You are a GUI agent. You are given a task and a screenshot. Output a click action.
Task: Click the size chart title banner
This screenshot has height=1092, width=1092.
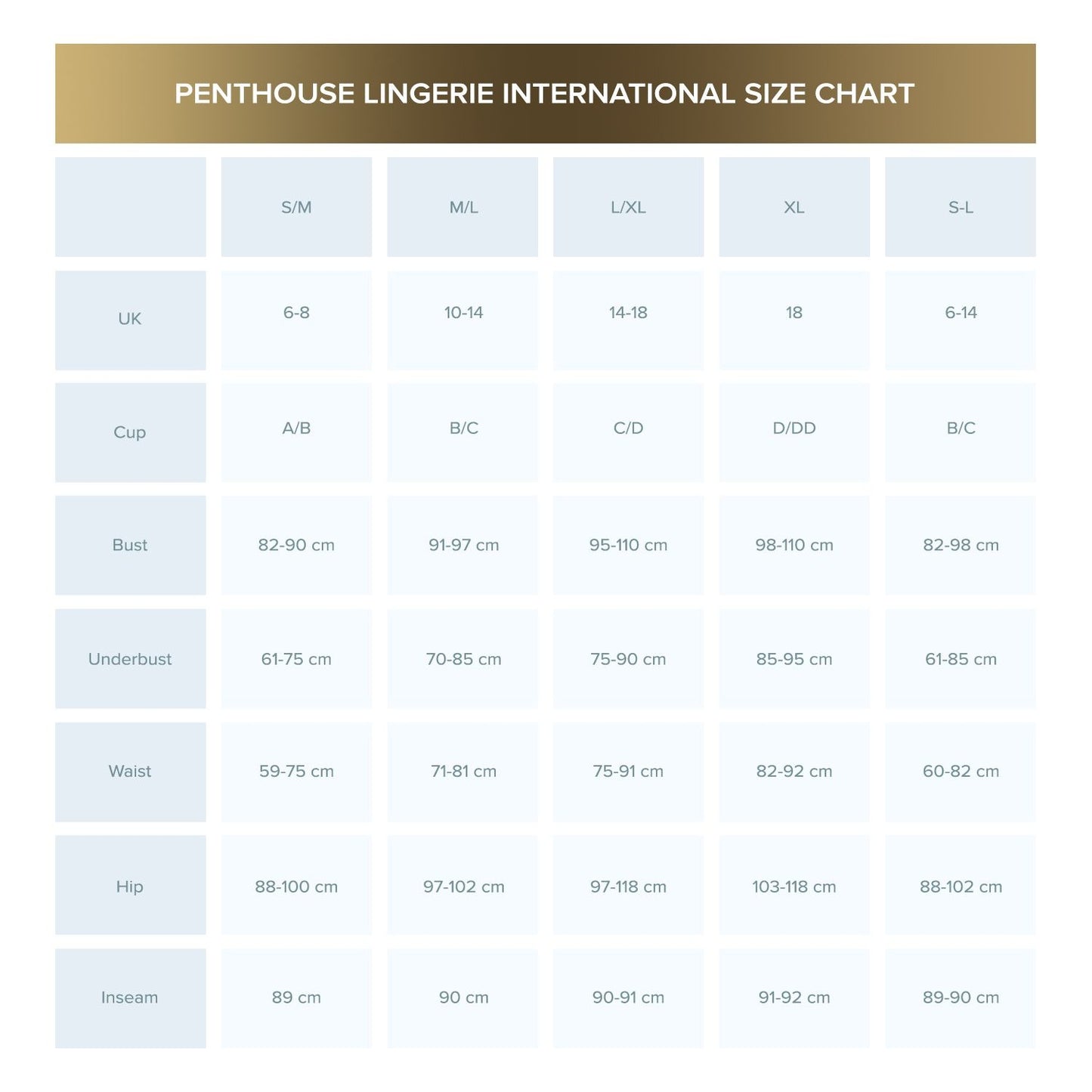pos(545,94)
